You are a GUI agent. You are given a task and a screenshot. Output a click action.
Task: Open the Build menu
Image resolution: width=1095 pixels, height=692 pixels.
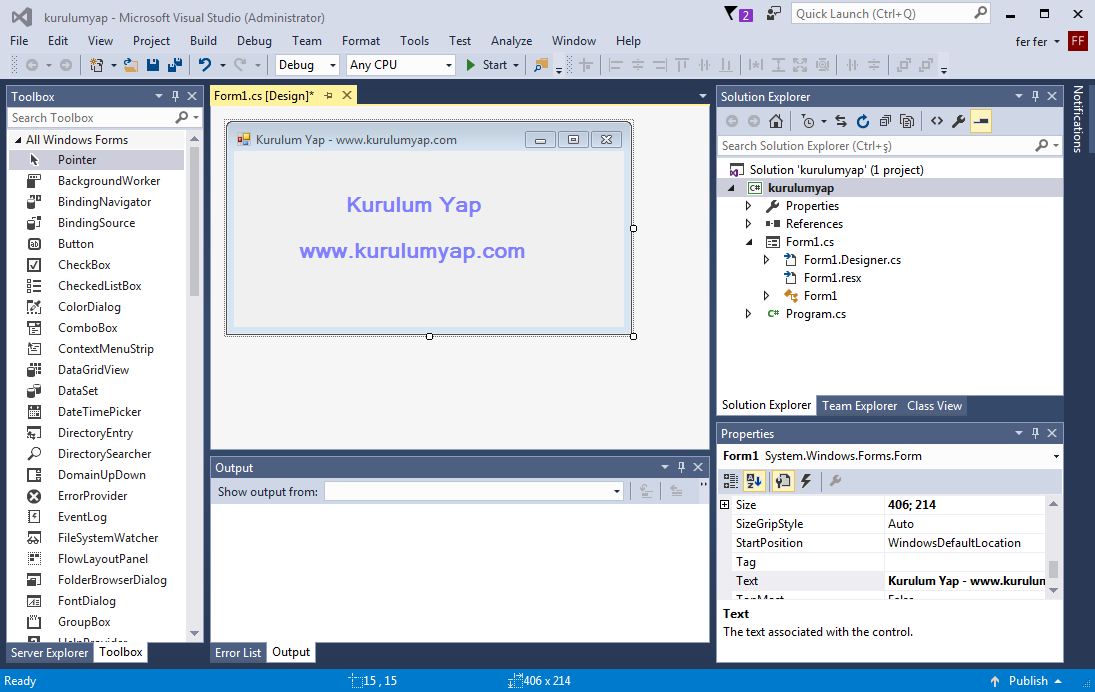coord(203,41)
